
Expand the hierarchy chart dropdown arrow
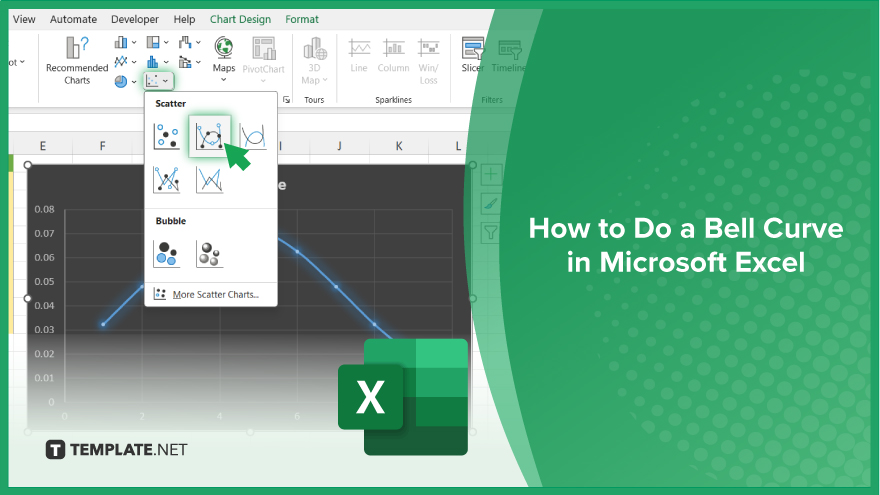(x=166, y=43)
